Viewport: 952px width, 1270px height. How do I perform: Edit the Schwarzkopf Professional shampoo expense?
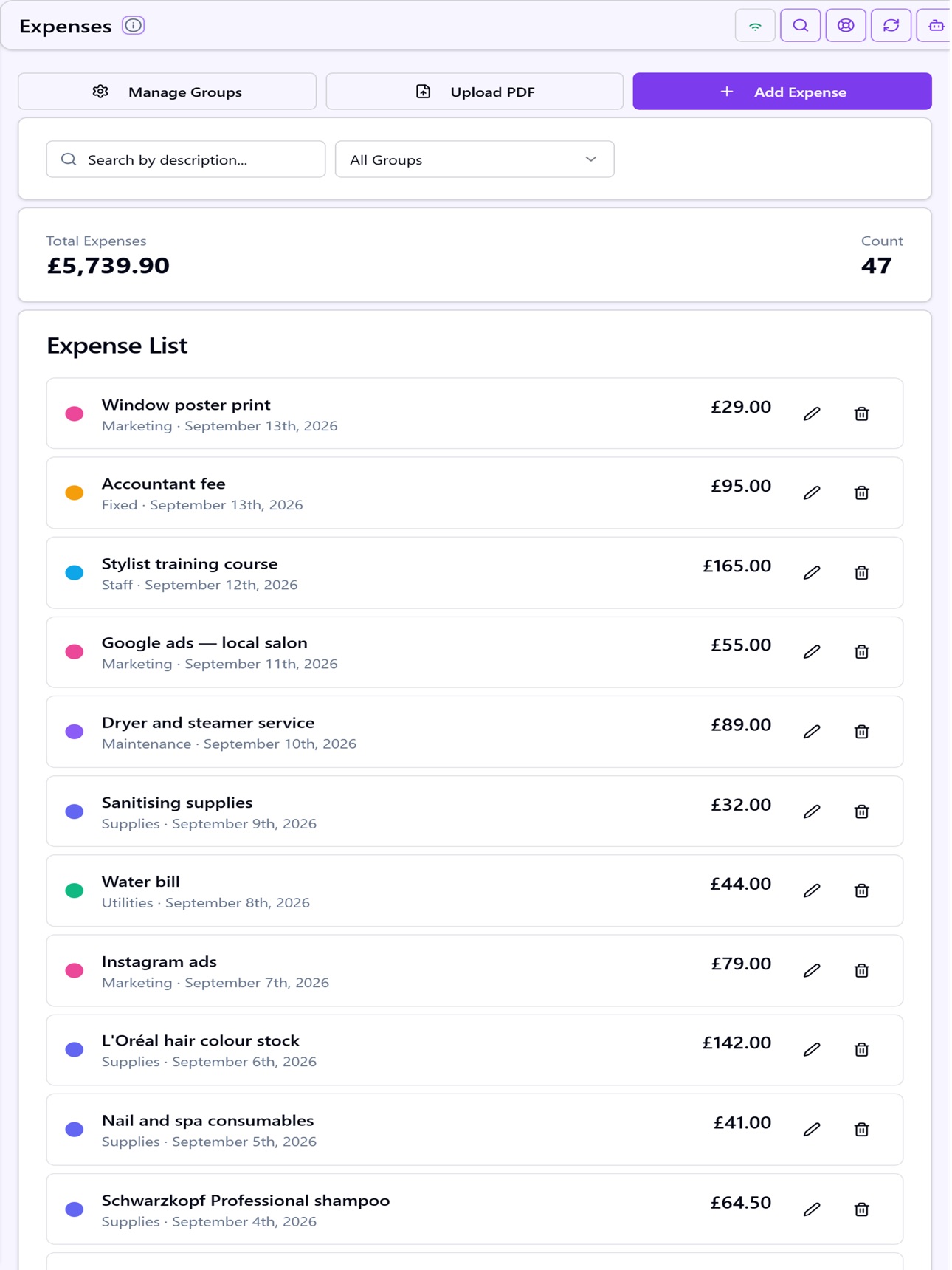tap(812, 1209)
